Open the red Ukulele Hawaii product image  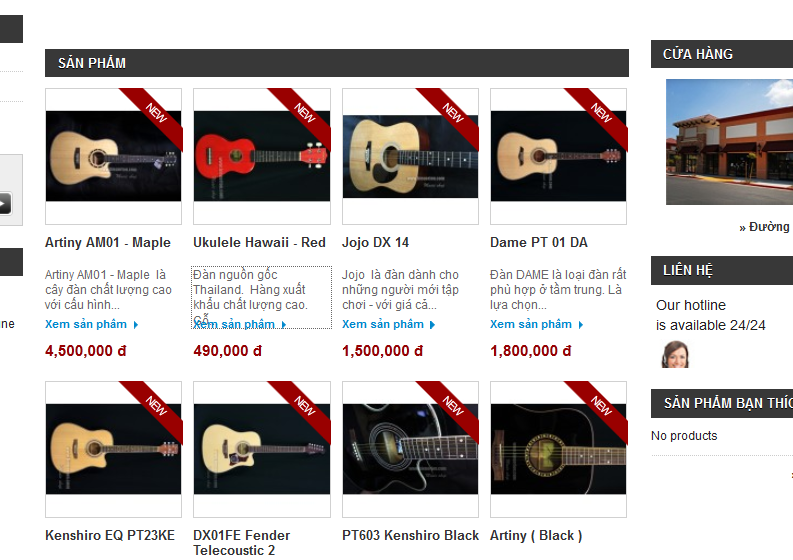(x=262, y=156)
